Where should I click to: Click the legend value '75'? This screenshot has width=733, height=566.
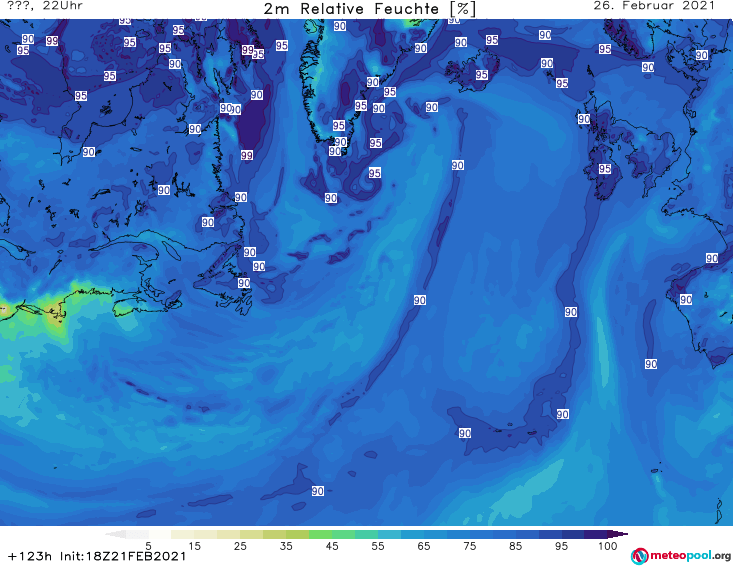tap(469, 546)
